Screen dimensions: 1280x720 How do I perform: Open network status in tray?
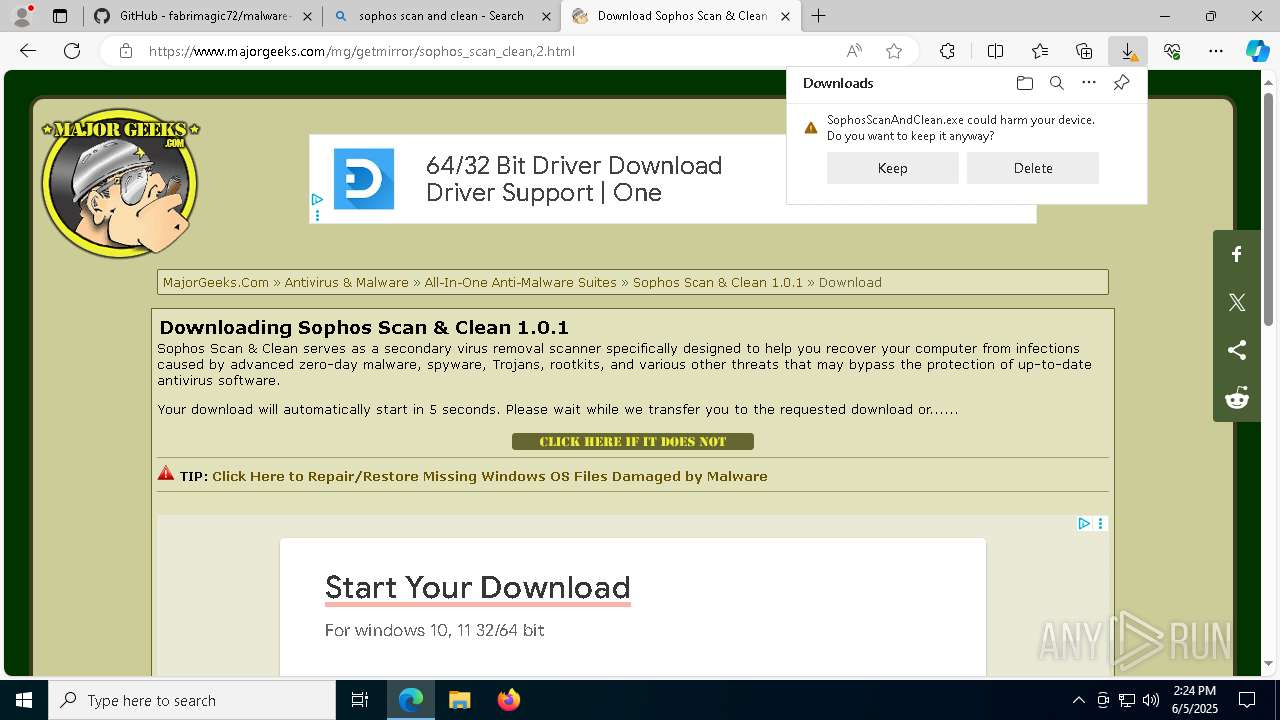[x=1127, y=700]
